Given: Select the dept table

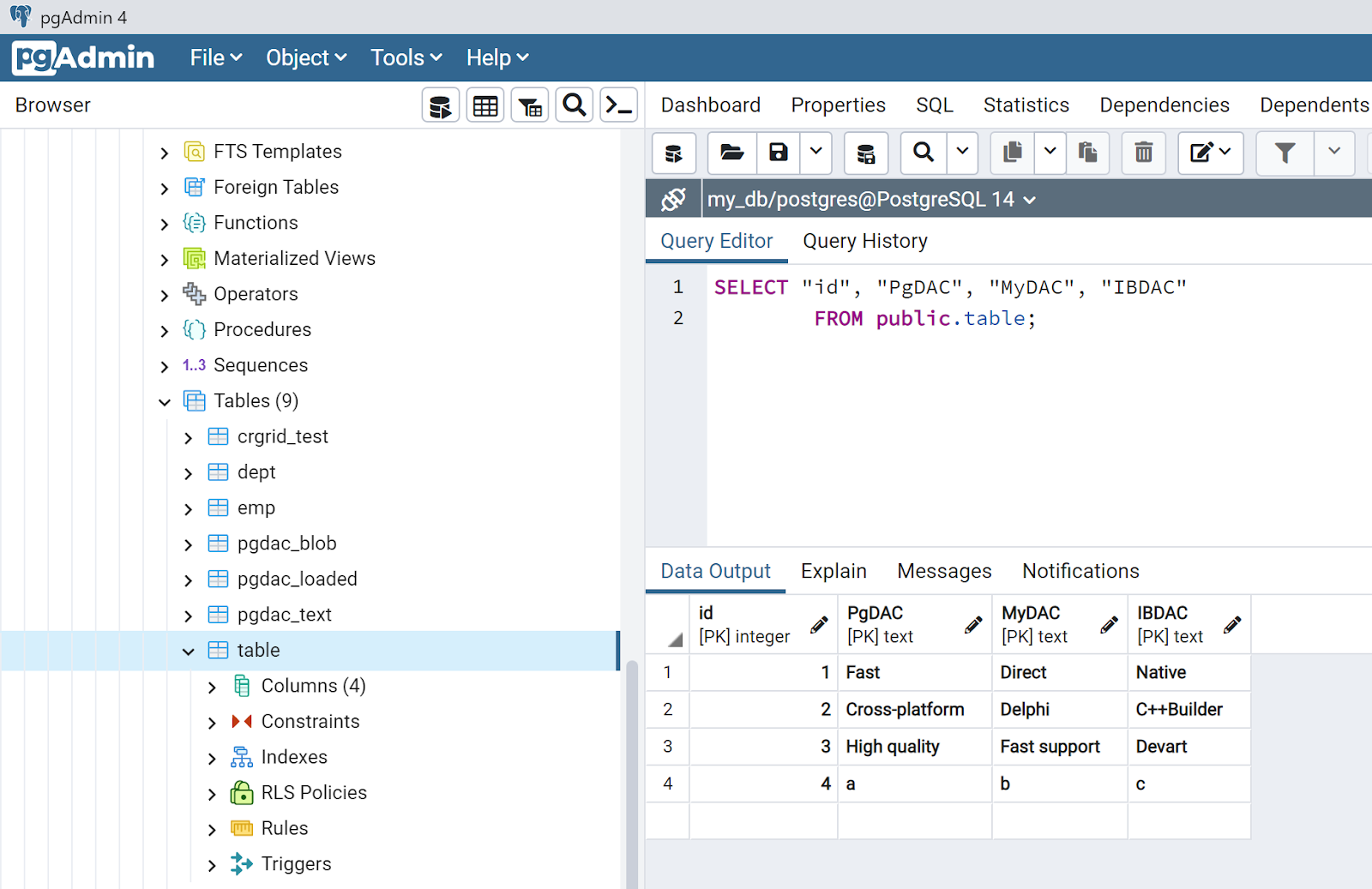Looking at the screenshot, I should (256, 472).
